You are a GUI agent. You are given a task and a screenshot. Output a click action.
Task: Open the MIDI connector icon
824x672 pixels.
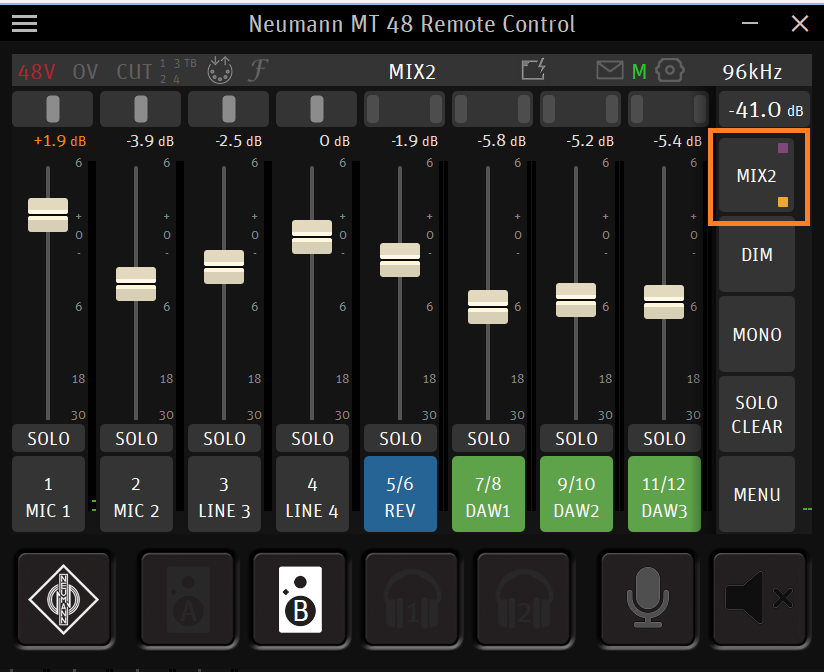pyautogui.click(x=220, y=70)
